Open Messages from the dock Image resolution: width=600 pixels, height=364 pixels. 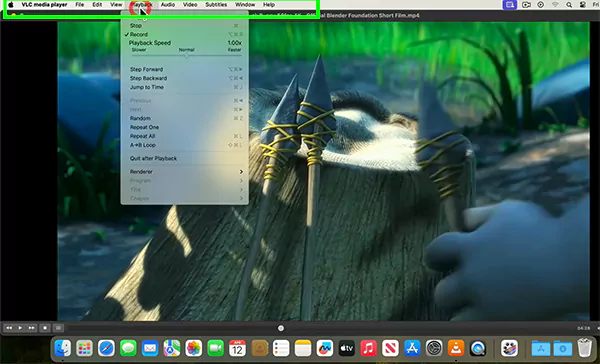pyautogui.click(x=128, y=348)
